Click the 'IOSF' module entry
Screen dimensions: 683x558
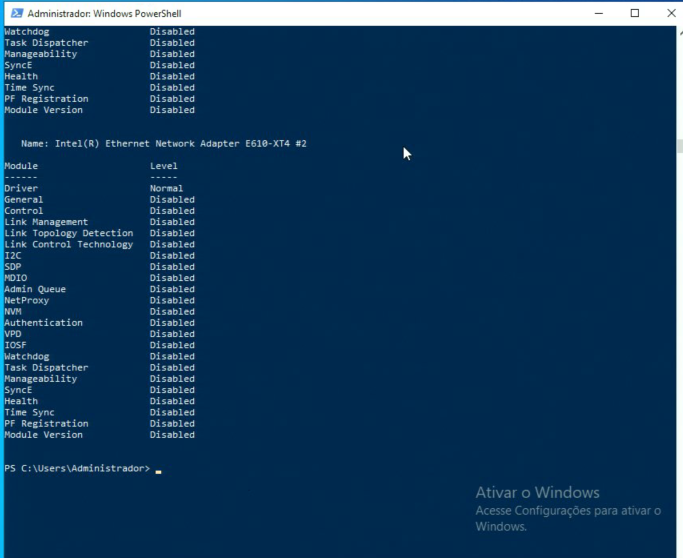pyautogui.click(x=15, y=345)
